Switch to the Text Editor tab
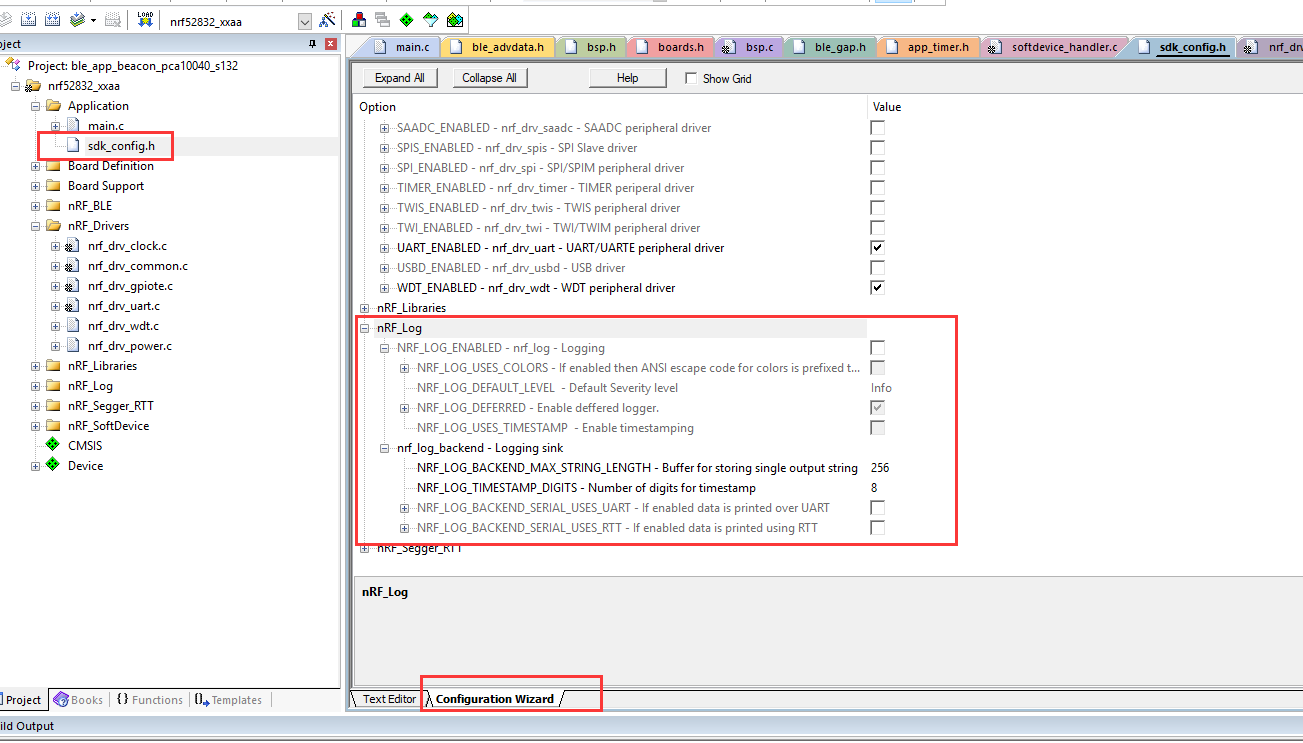Screen dimensions: 1303x743 [390, 698]
